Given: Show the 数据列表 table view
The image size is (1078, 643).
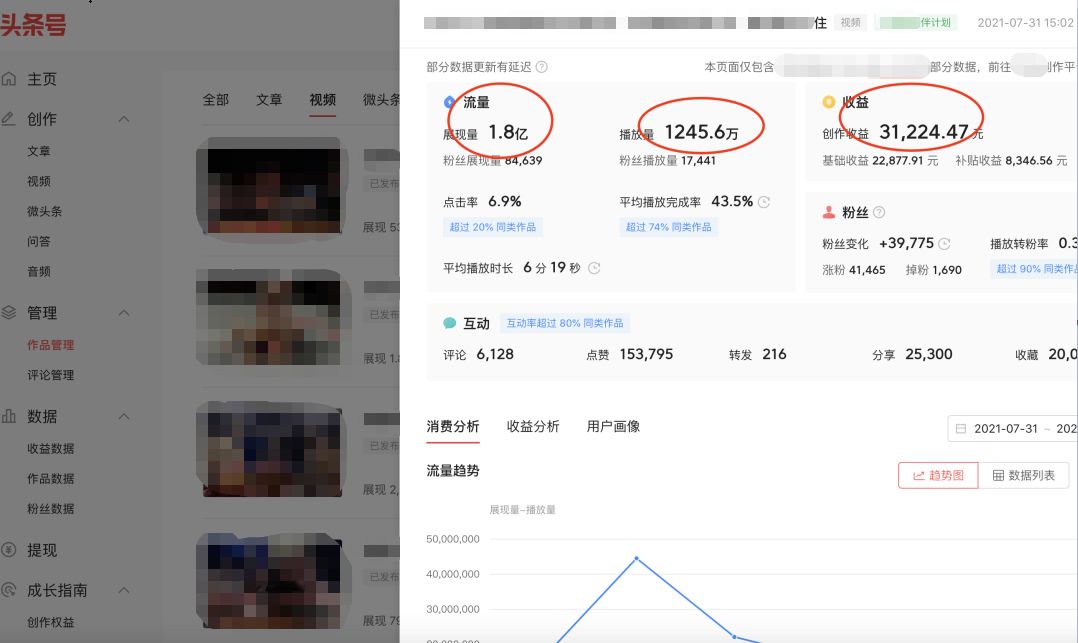Looking at the screenshot, I should [1024, 475].
